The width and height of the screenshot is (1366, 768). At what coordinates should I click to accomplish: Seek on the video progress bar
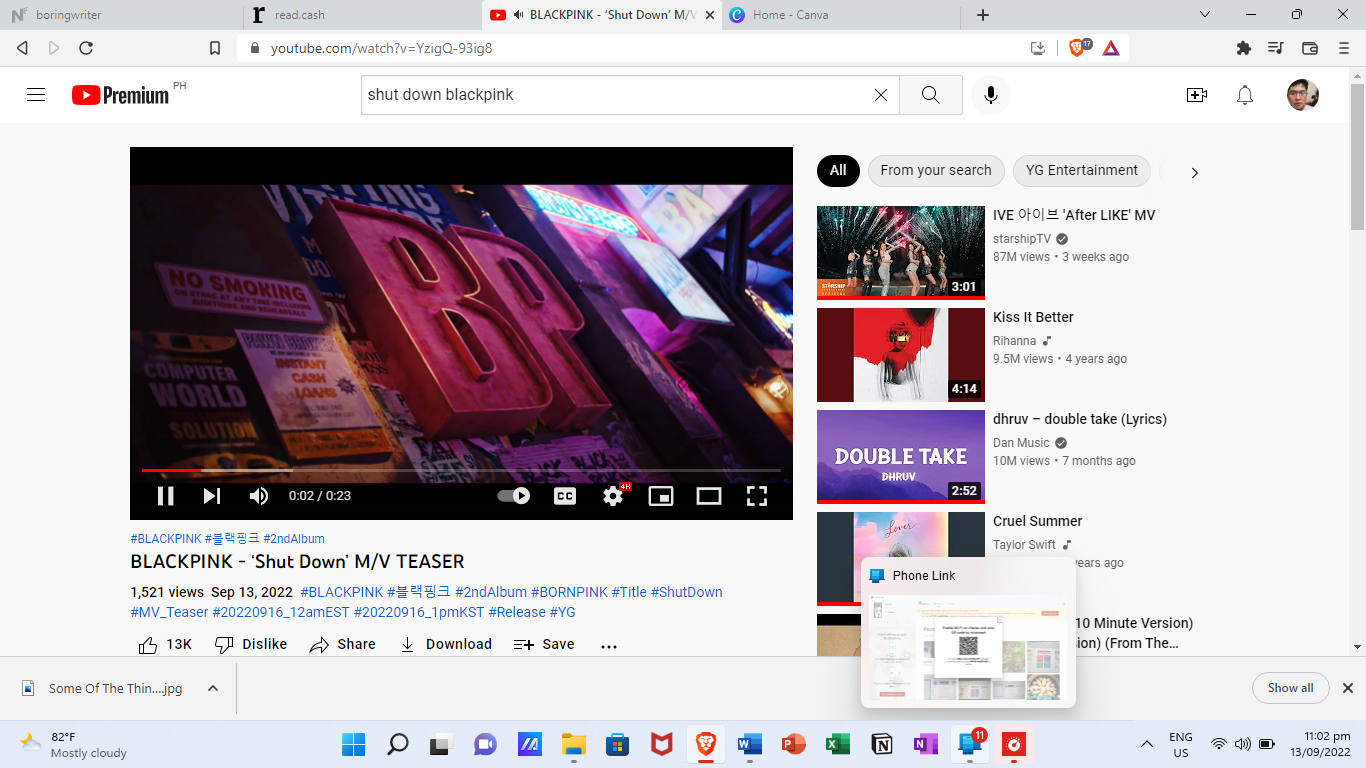[x=461, y=470]
